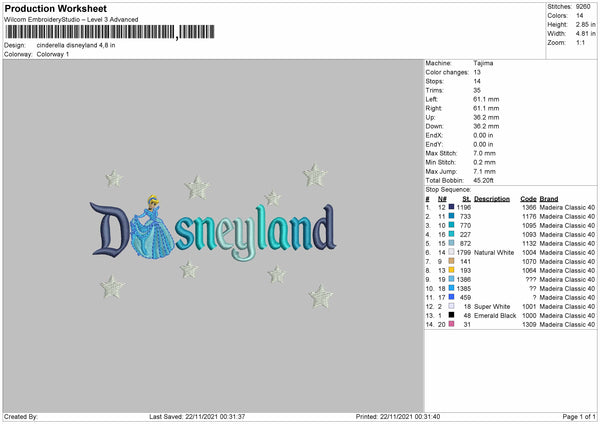The height and width of the screenshot is (424, 600).
Task: Click the light blue swatch with 1386 stitches
Action: pos(452,279)
